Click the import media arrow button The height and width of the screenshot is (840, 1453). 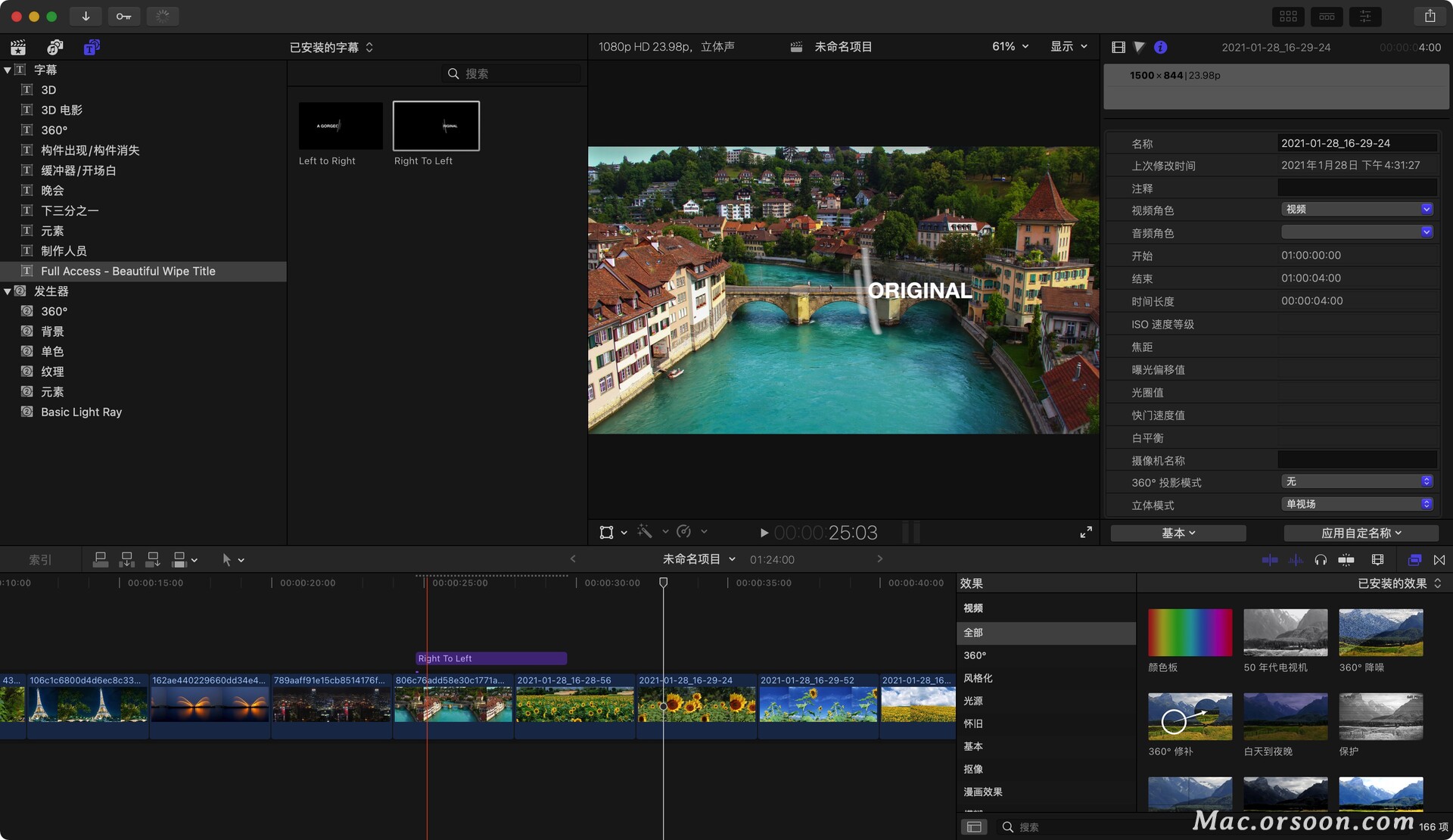point(86,16)
